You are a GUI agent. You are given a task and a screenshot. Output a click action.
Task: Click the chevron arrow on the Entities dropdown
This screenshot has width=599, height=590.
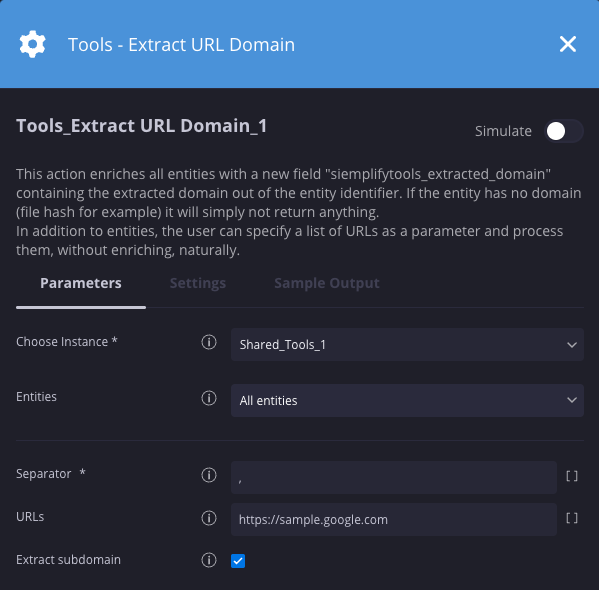point(572,400)
